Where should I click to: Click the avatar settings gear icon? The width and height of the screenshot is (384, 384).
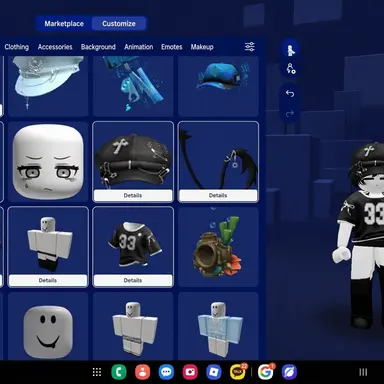click(291, 69)
